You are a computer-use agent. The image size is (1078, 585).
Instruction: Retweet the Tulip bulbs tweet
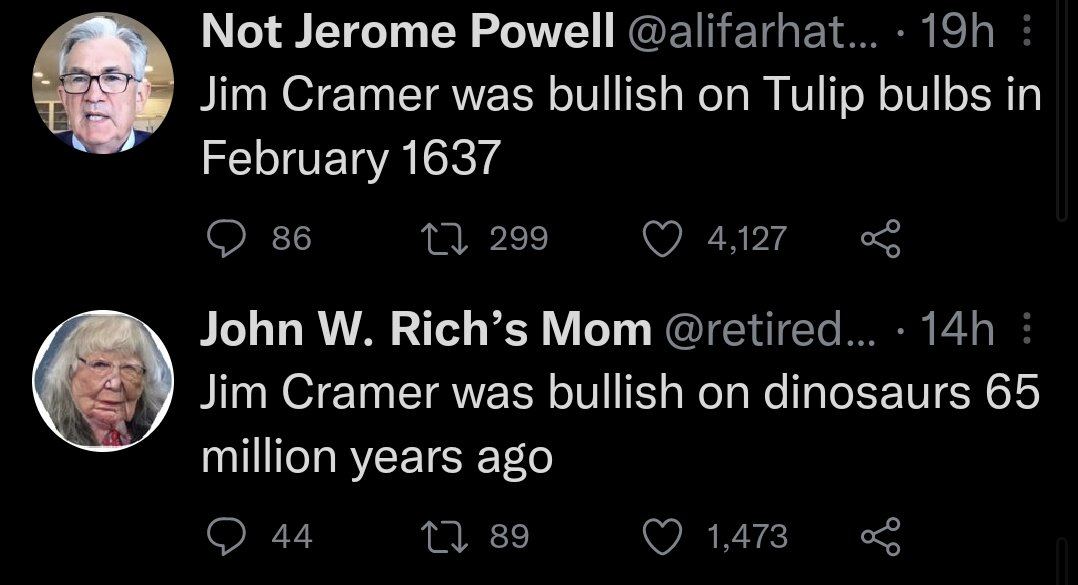click(444, 239)
